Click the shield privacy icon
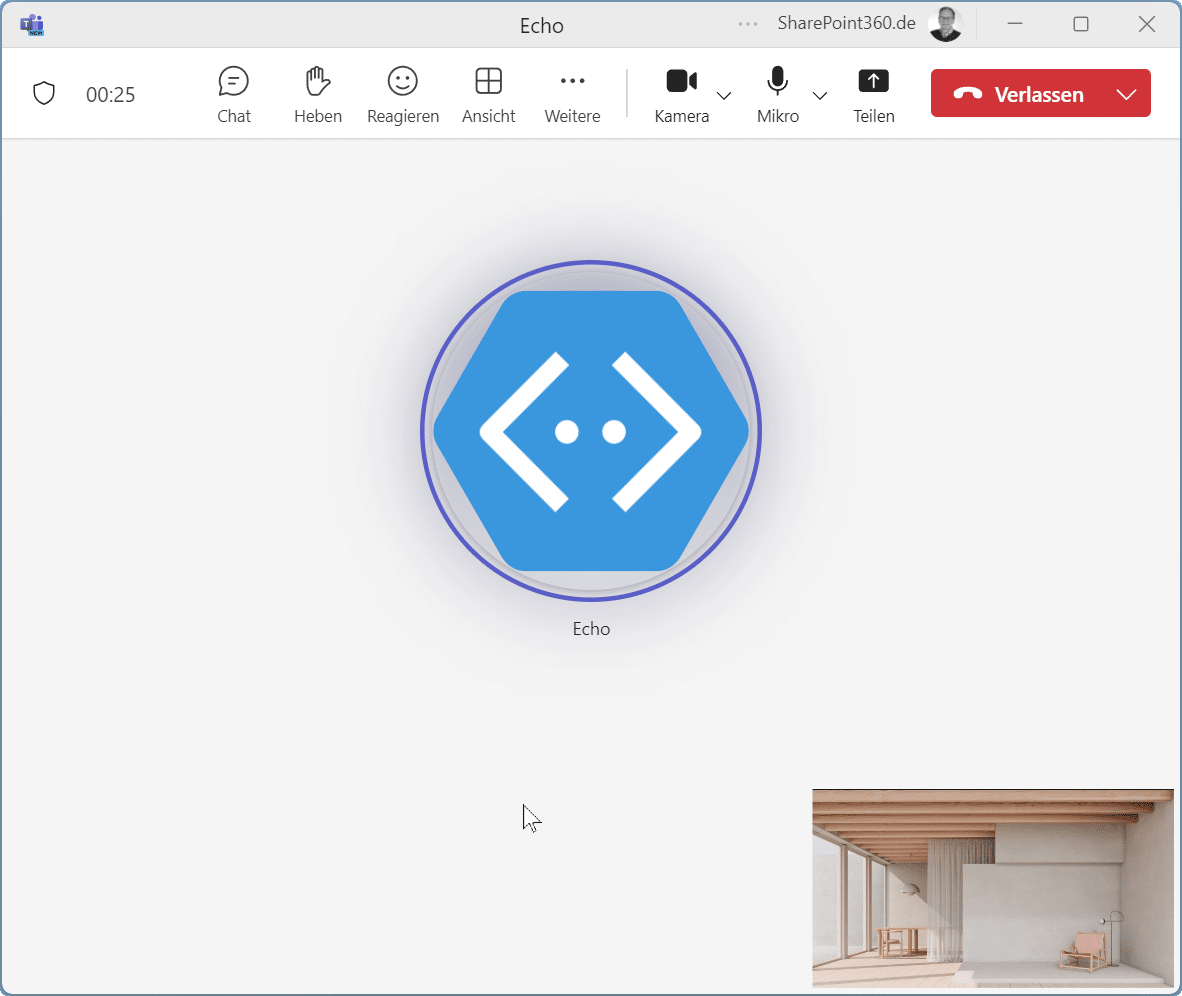 pyautogui.click(x=44, y=94)
